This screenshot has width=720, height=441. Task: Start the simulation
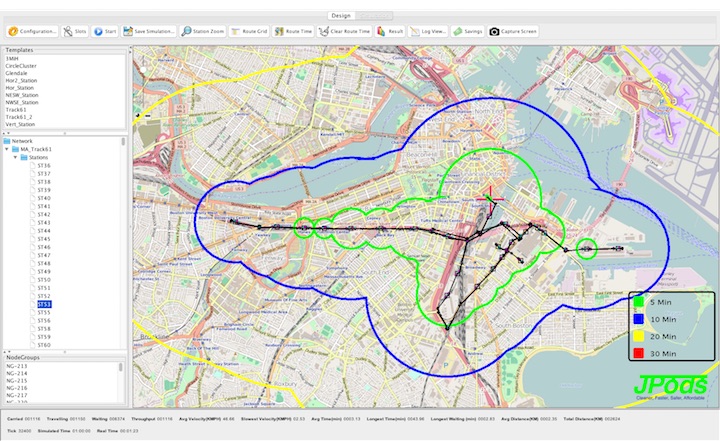pyautogui.click(x=105, y=31)
